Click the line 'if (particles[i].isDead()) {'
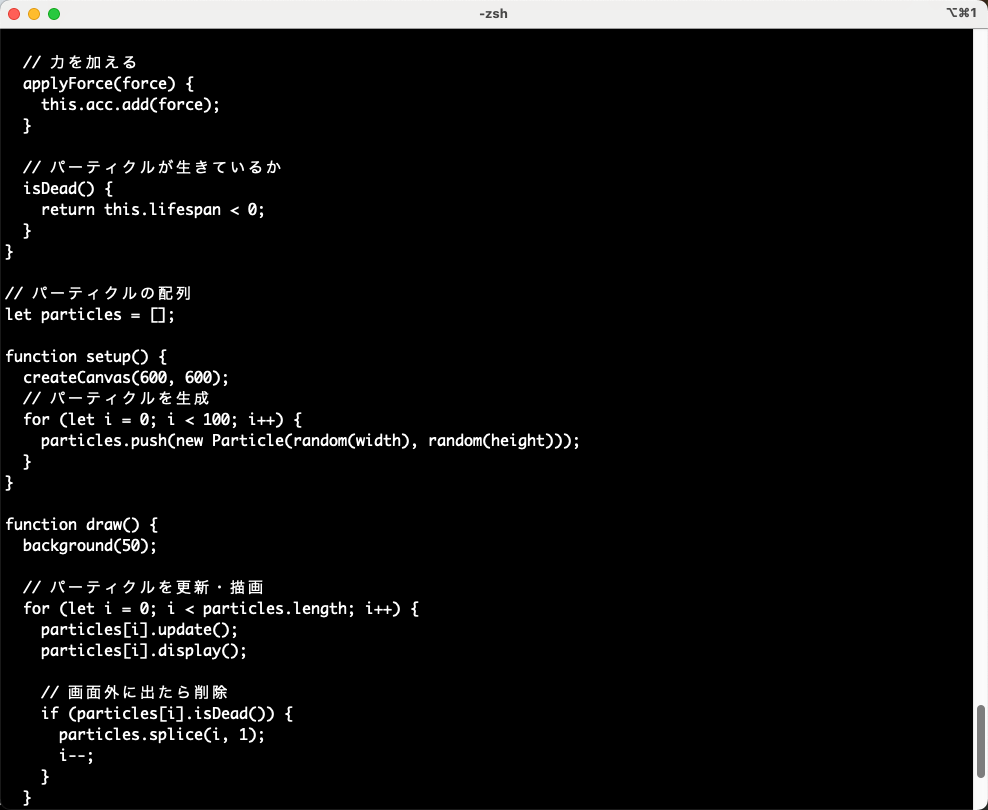Viewport: 988px width, 810px height. [167, 714]
